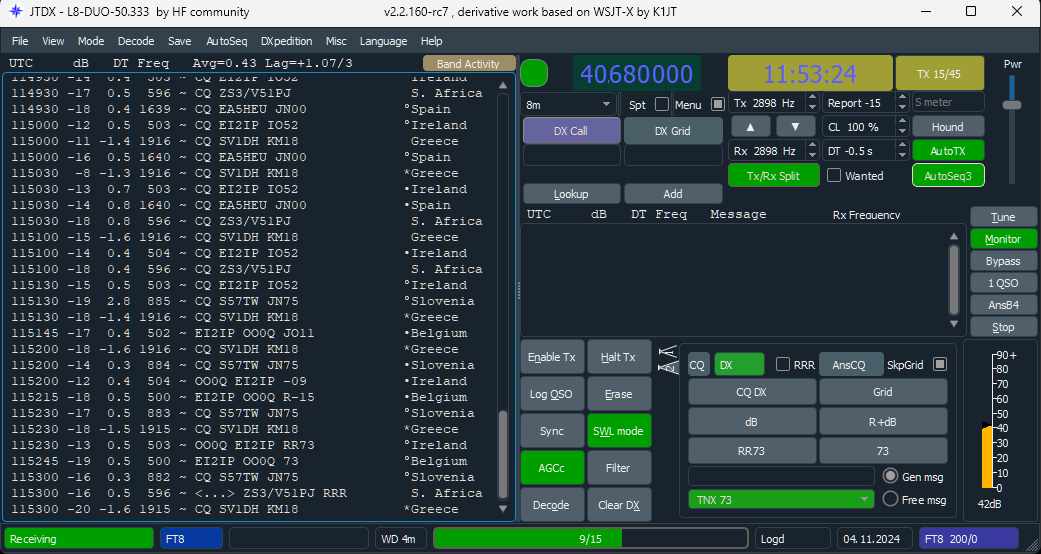The image size is (1041, 554).
Task: Increase DT seconds with up arrow
Action: point(902,146)
